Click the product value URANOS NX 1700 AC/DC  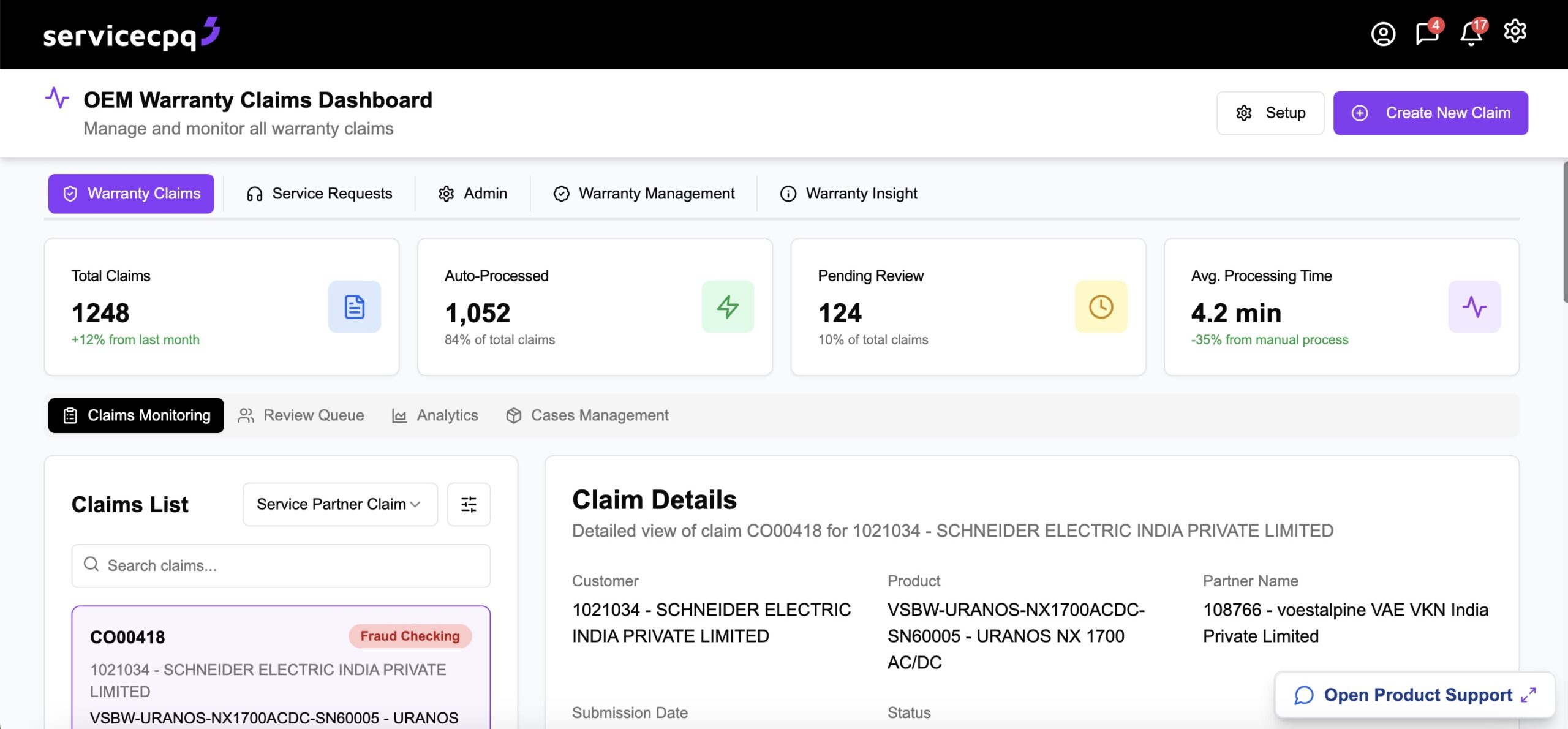point(1016,636)
